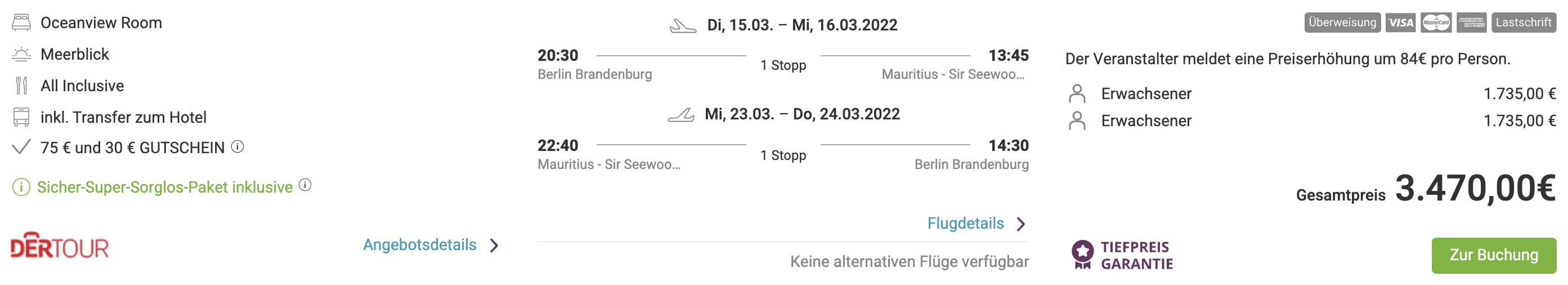Click the bed icon beside Oceanview Room
The height and width of the screenshot is (285, 1568).
[x=21, y=23]
